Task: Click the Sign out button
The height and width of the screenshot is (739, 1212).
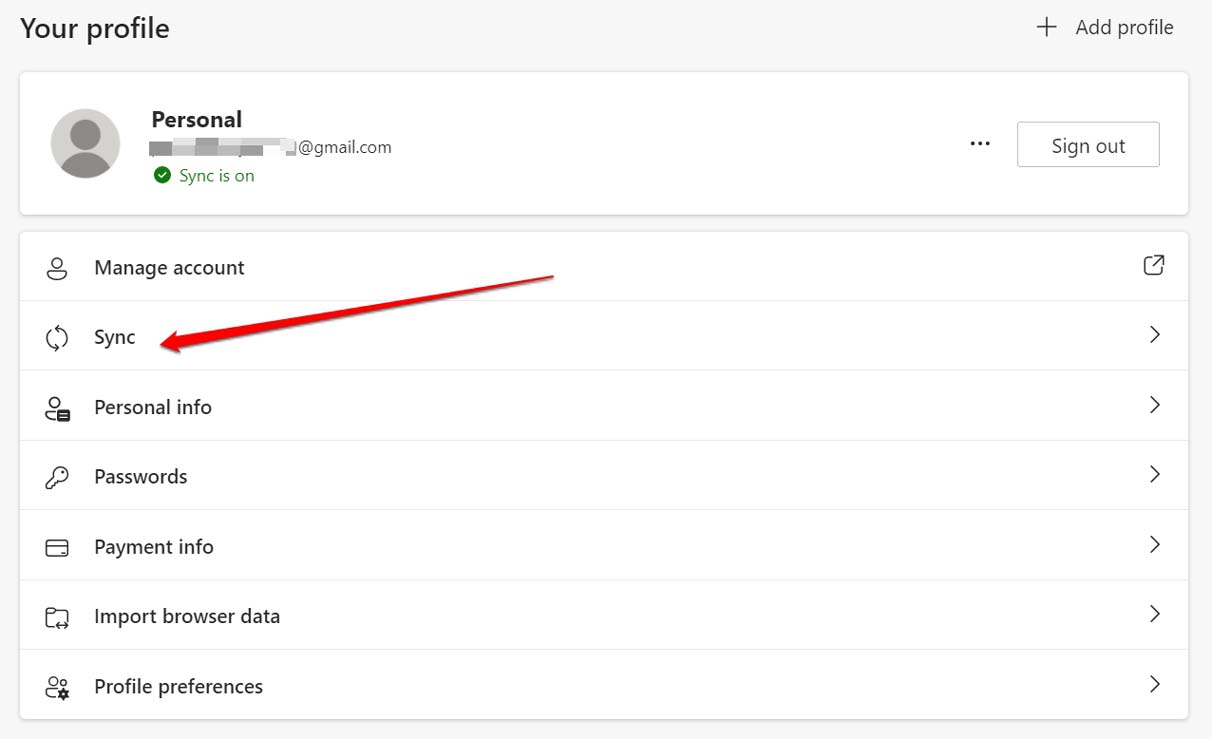Action: point(1088,144)
